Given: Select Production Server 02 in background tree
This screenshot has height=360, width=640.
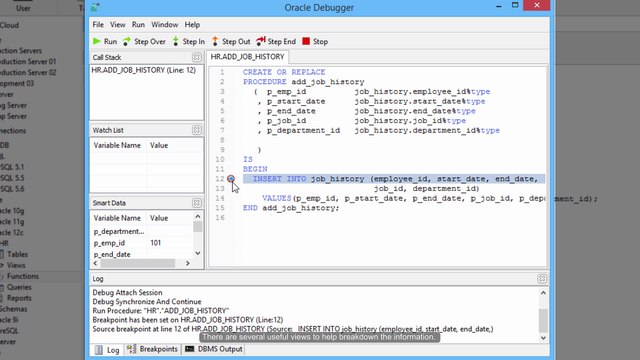Looking at the screenshot, I should coord(28,73).
